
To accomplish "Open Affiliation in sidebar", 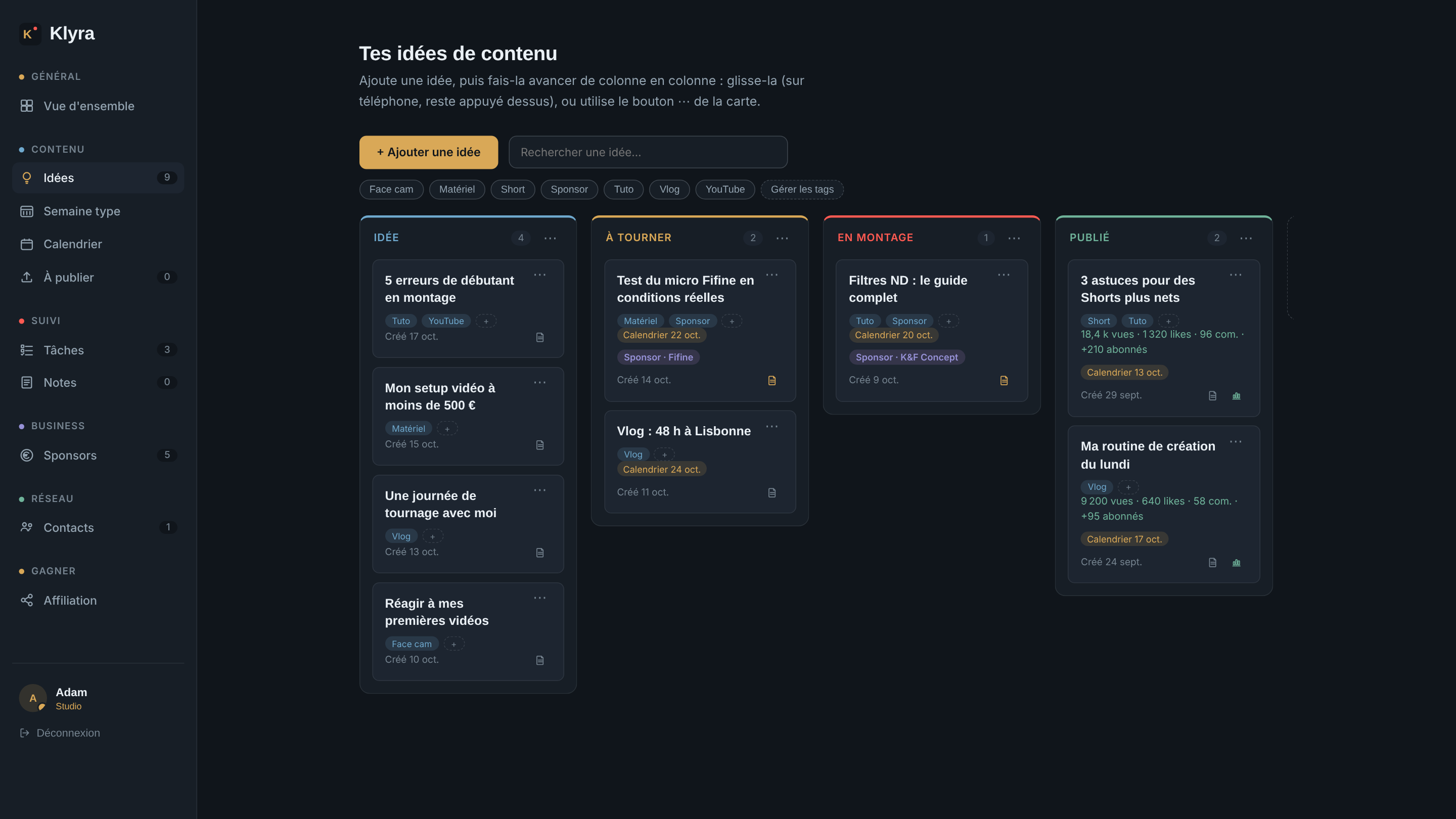I will [99, 600].
